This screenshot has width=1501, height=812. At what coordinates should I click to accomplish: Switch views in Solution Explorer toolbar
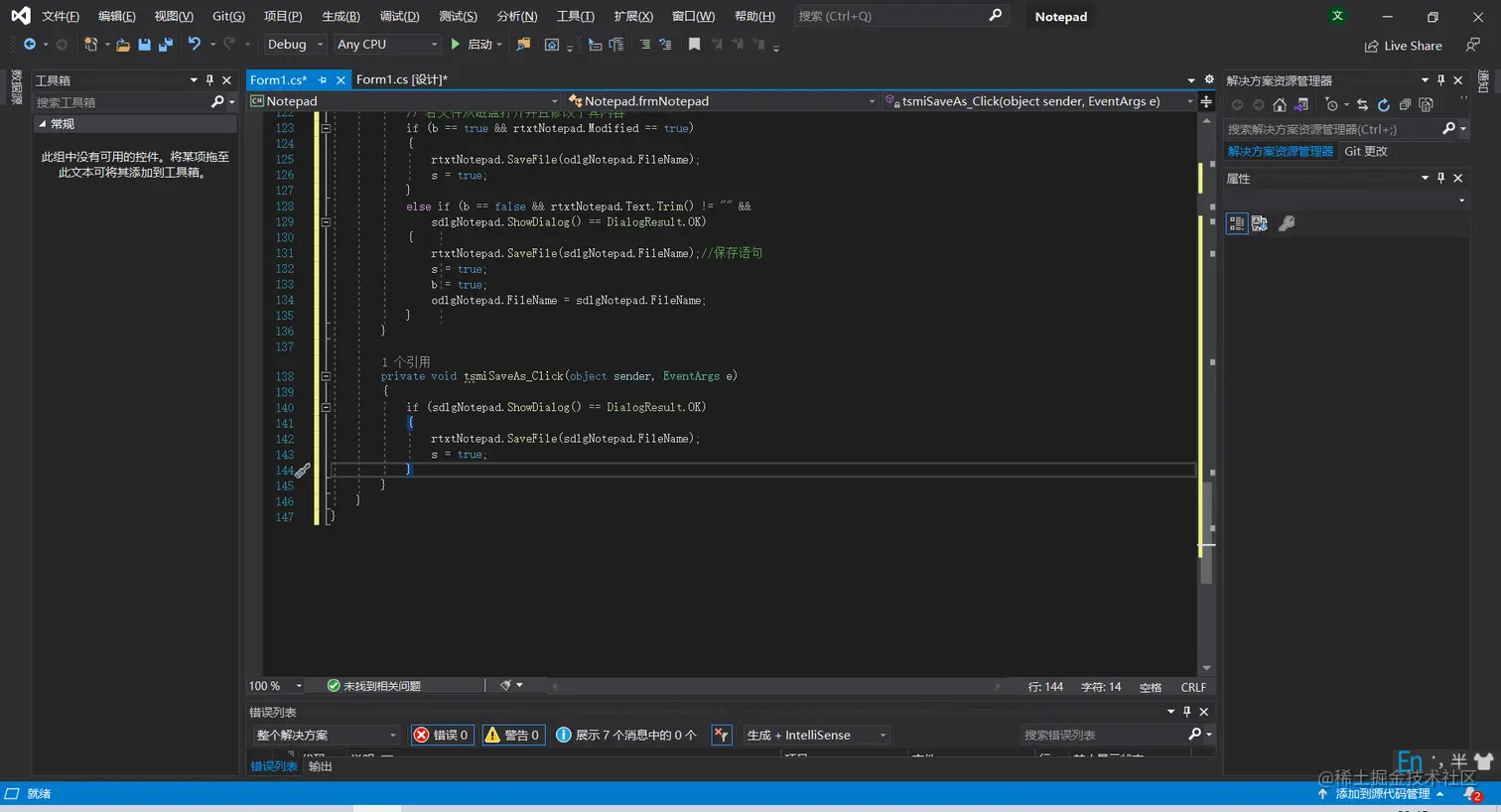point(1300,104)
